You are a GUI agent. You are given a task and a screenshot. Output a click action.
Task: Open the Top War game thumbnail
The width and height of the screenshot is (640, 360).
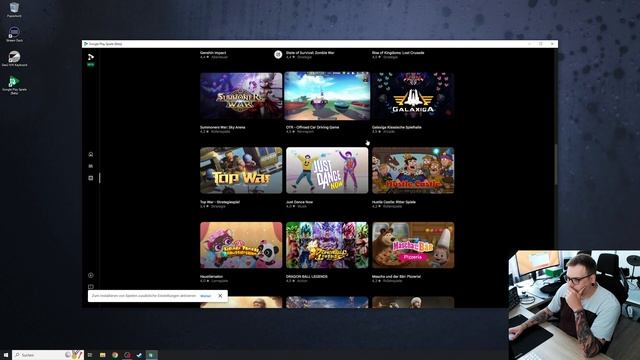click(241, 171)
